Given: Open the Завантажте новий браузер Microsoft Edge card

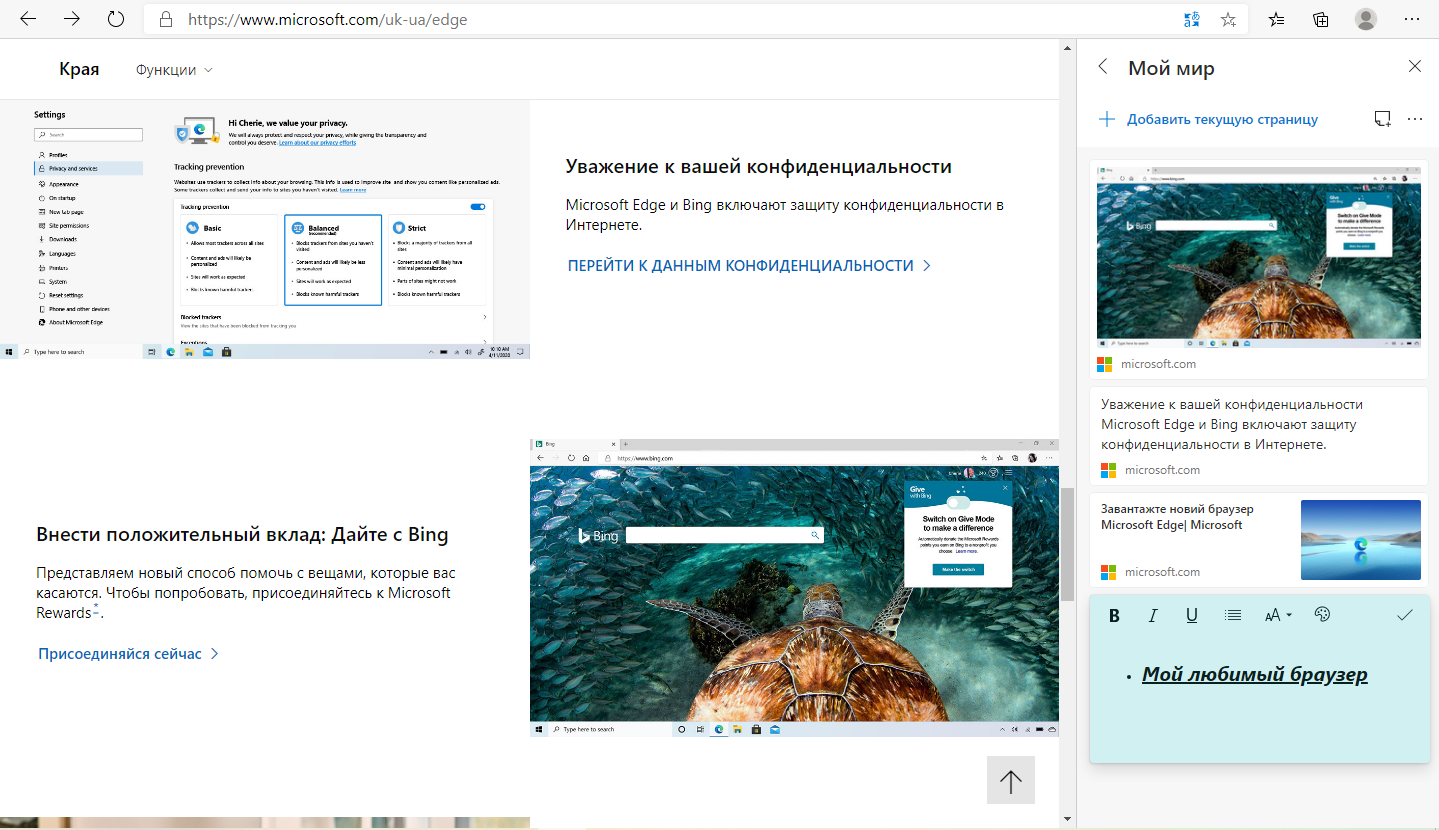Looking at the screenshot, I should pos(1259,540).
